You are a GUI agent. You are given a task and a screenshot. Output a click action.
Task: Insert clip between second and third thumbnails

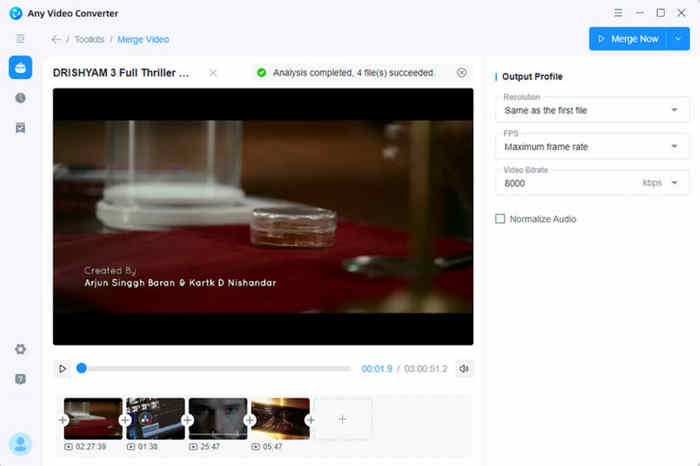pyautogui.click(x=187, y=420)
